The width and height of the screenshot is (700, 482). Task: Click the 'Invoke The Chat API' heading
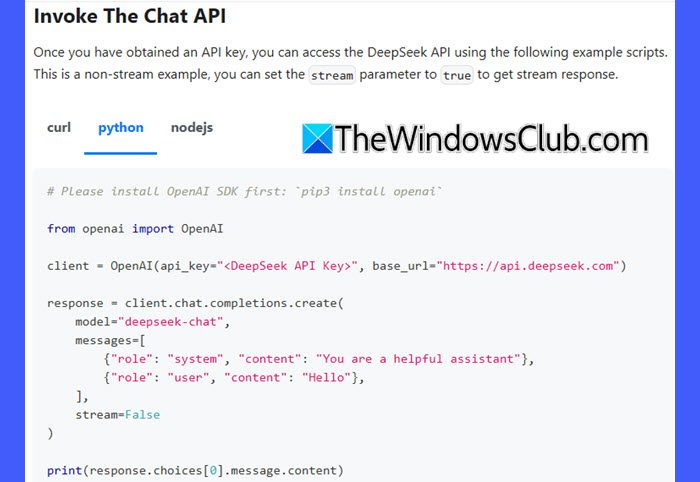[x=130, y=17]
